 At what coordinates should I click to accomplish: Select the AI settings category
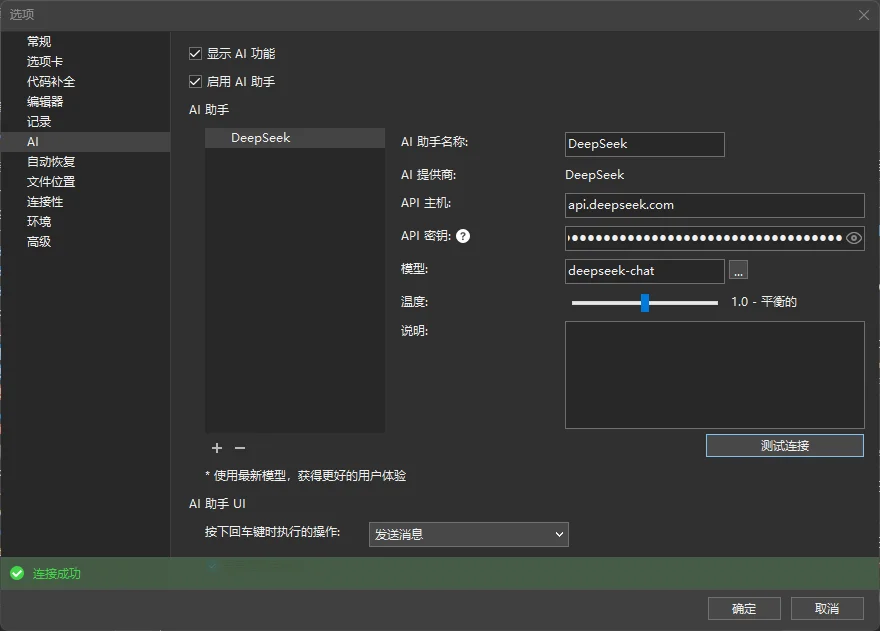[85, 142]
